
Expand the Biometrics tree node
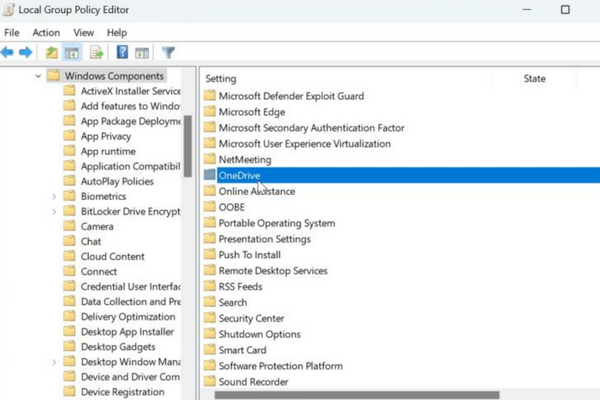(x=54, y=196)
